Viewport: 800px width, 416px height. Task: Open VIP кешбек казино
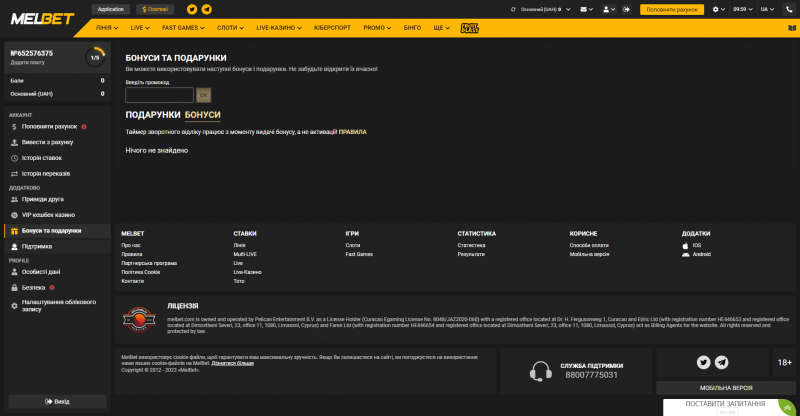coord(48,215)
